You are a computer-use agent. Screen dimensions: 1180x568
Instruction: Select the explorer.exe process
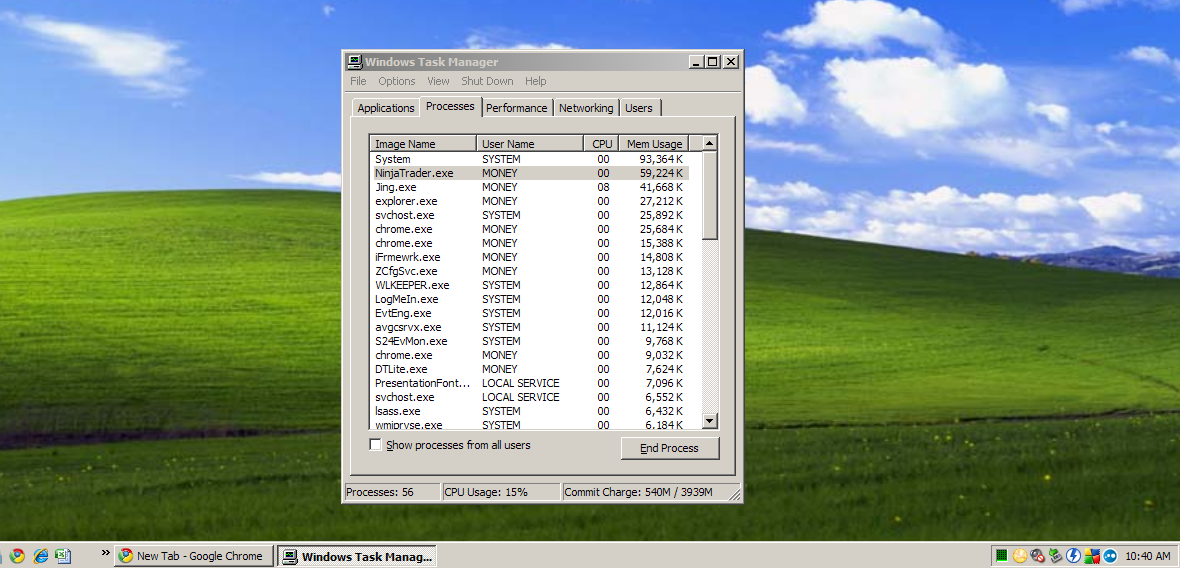click(x=530, y=202)
